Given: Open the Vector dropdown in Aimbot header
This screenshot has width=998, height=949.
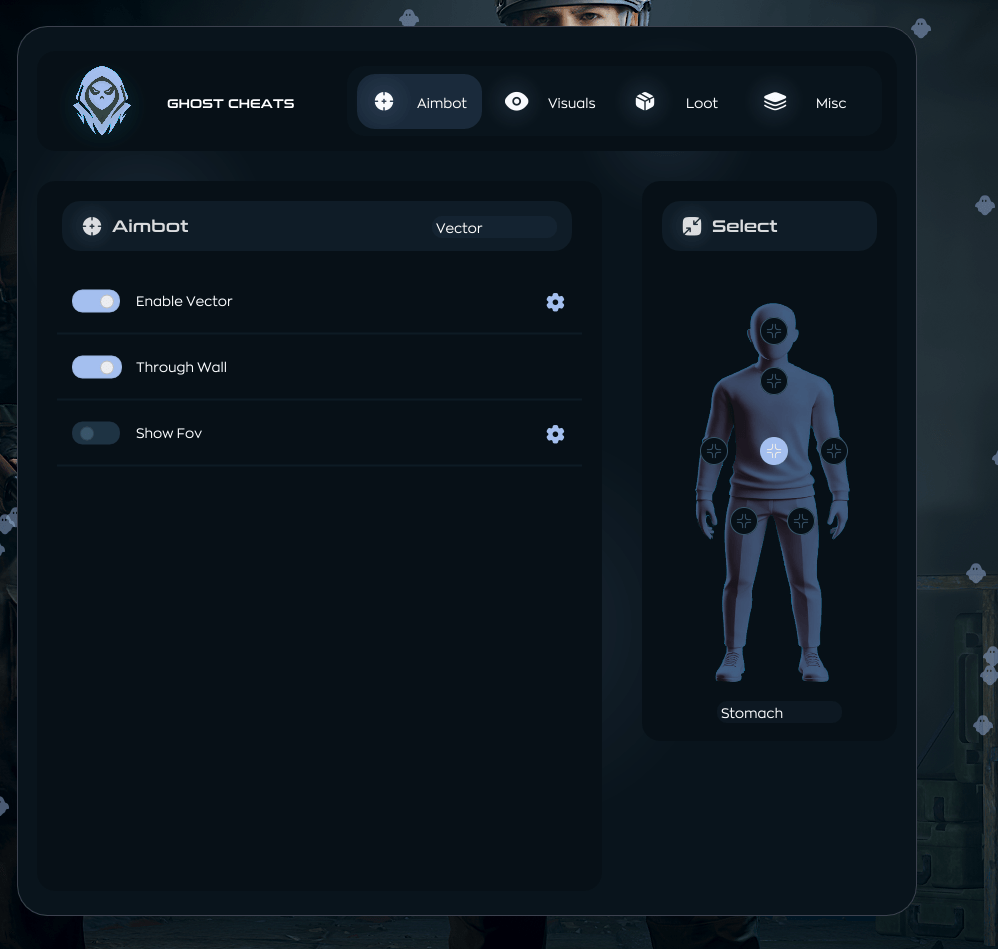Looking at the screenshot, I should pos(494,228).
